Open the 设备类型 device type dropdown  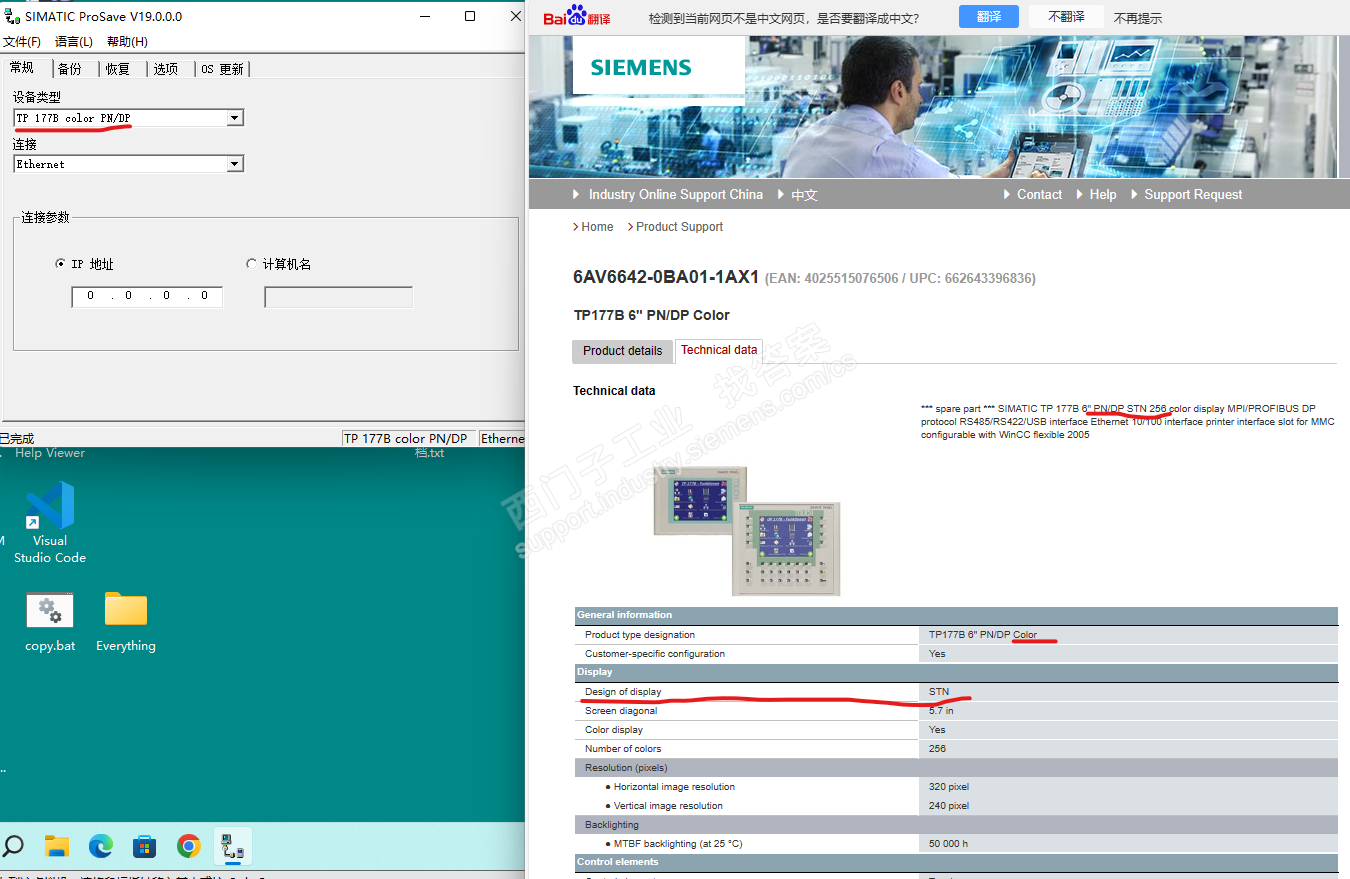234,118
